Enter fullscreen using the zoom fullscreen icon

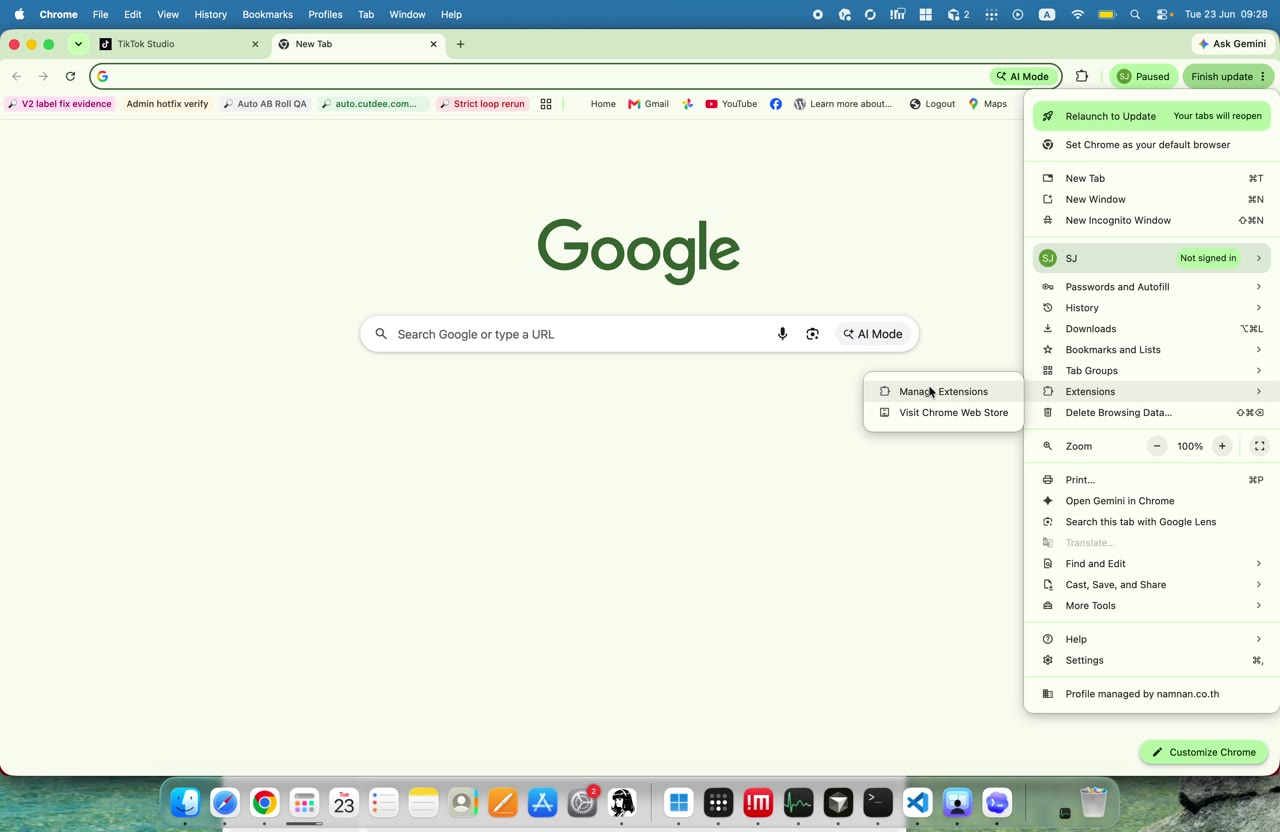pos(1260,446)
